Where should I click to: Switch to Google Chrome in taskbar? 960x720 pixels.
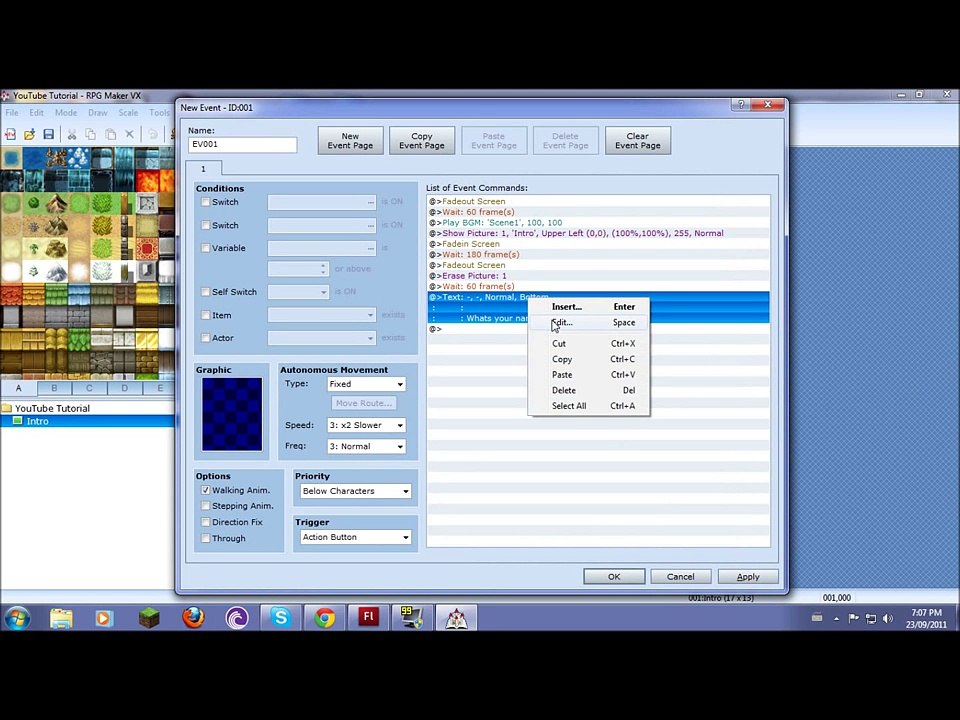325,617
